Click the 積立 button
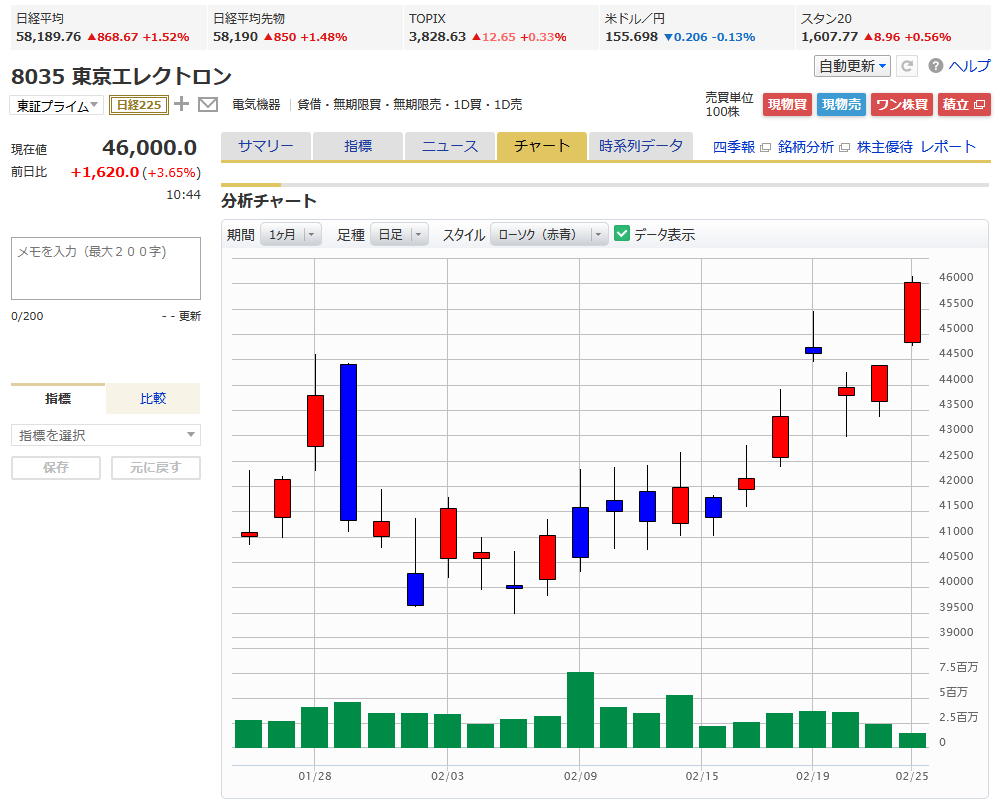 coord(964,104)
